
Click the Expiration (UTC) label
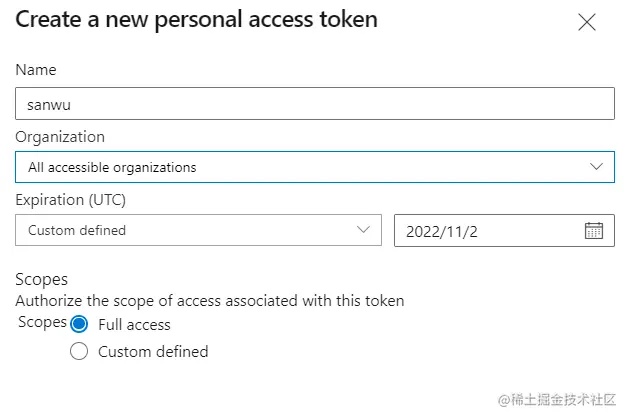(x=71, y=199)
